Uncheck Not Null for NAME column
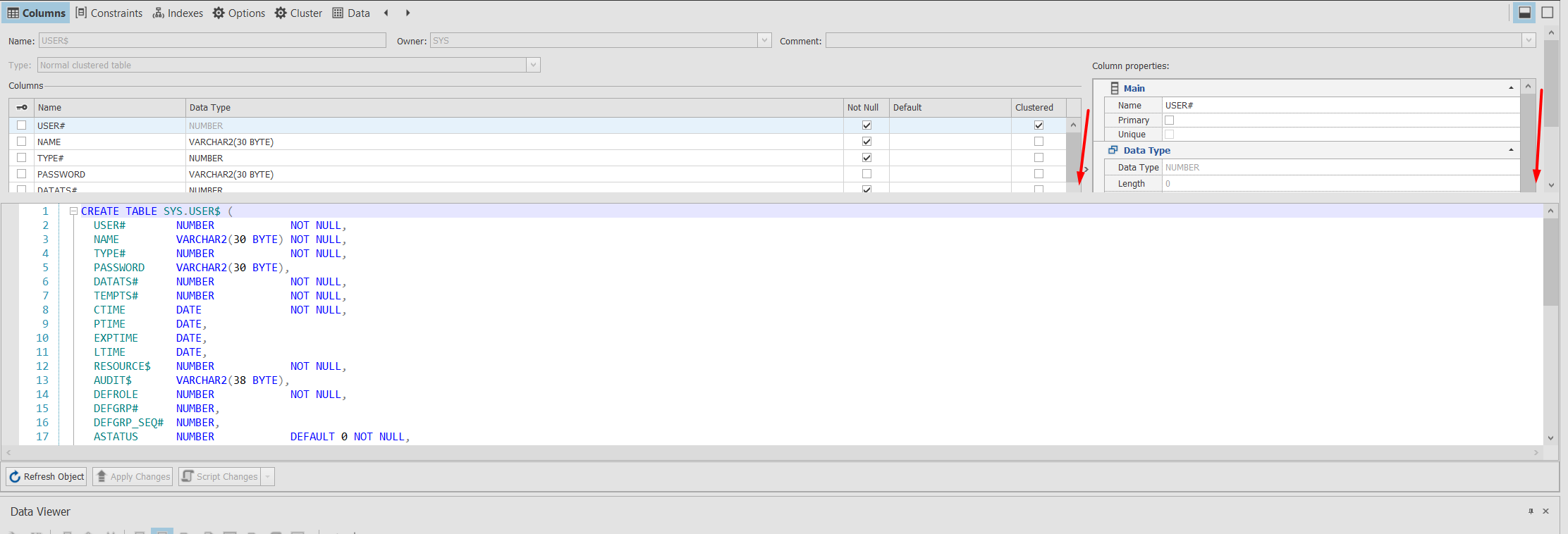The height and width of the screenshot is (534, 1568). pos(866,142)
